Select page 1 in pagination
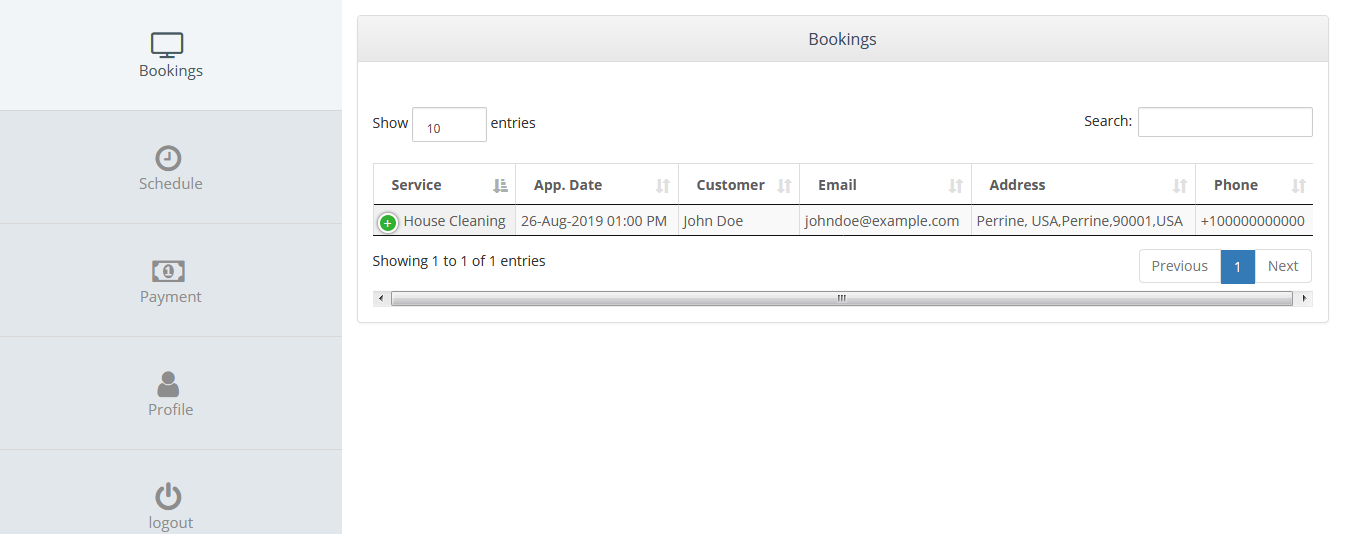The height and width of the screenshot is (543, 1351). (x=1237, y=266)
